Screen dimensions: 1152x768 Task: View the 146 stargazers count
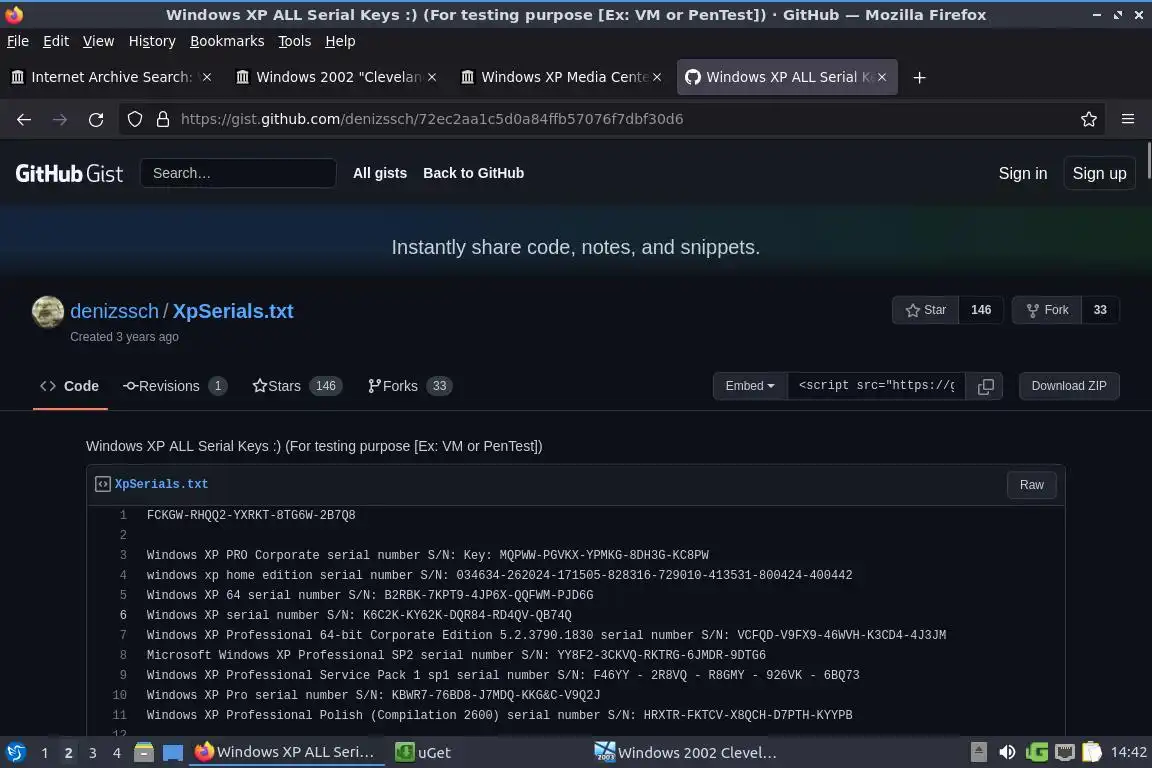tap(981, 310)
